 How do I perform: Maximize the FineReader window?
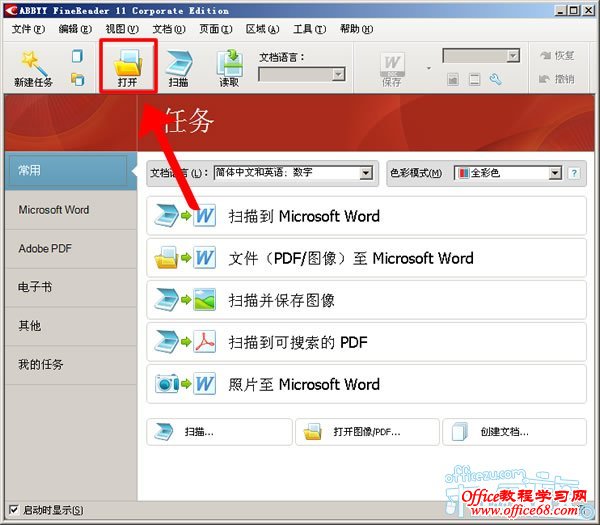coord(574,10)
